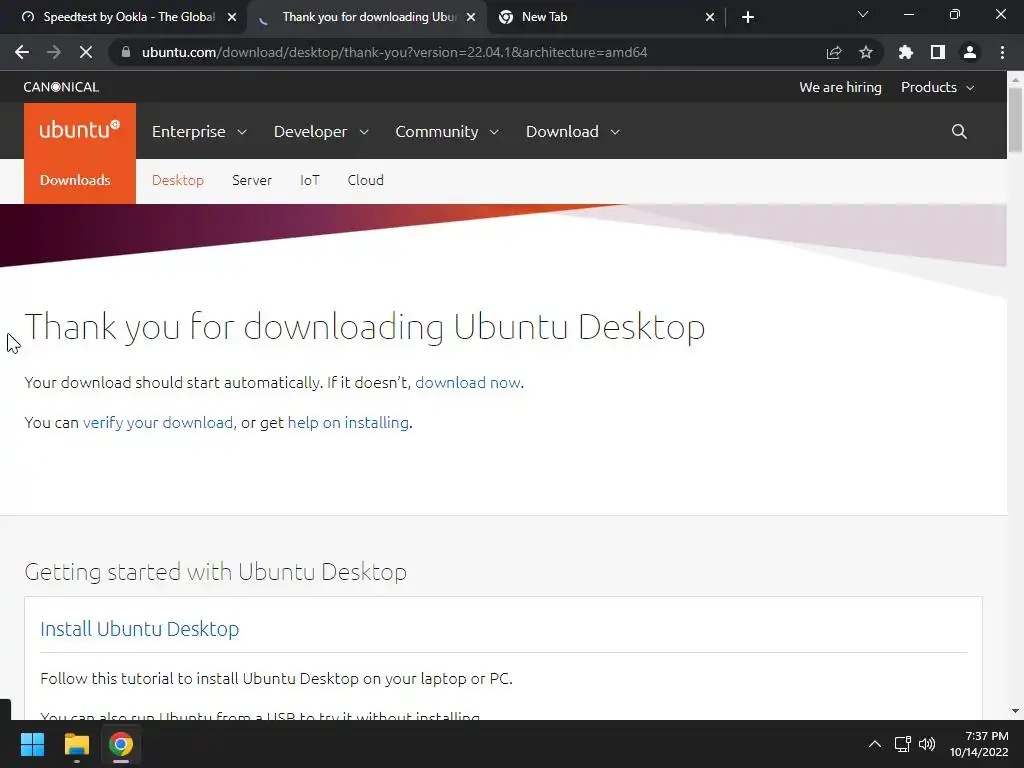View site info via padlock icon
The width and height of the screenshot is (1024, 768).
[x=126, y=52]
